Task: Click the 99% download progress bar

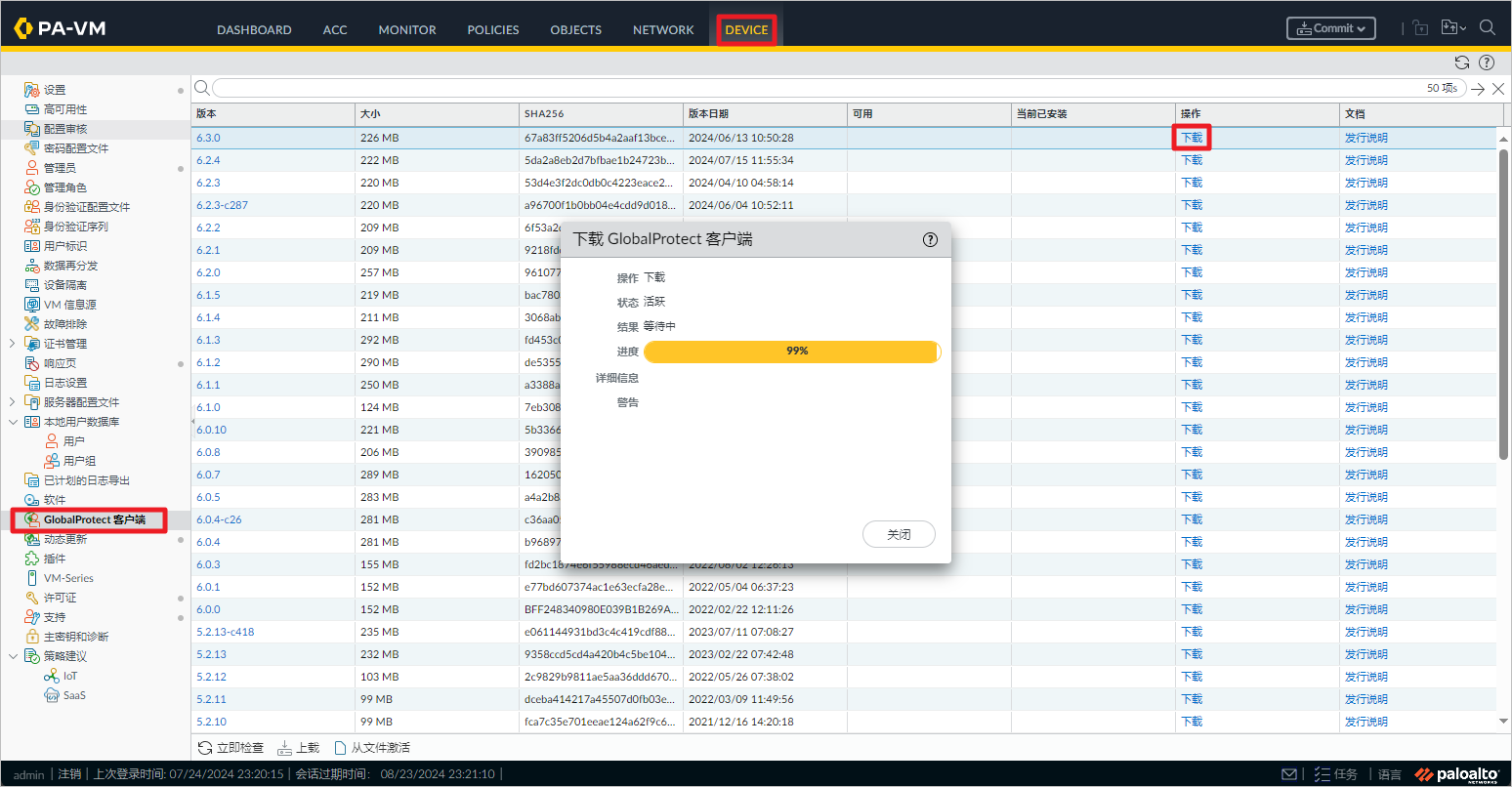Action: [x=792, y=352]
